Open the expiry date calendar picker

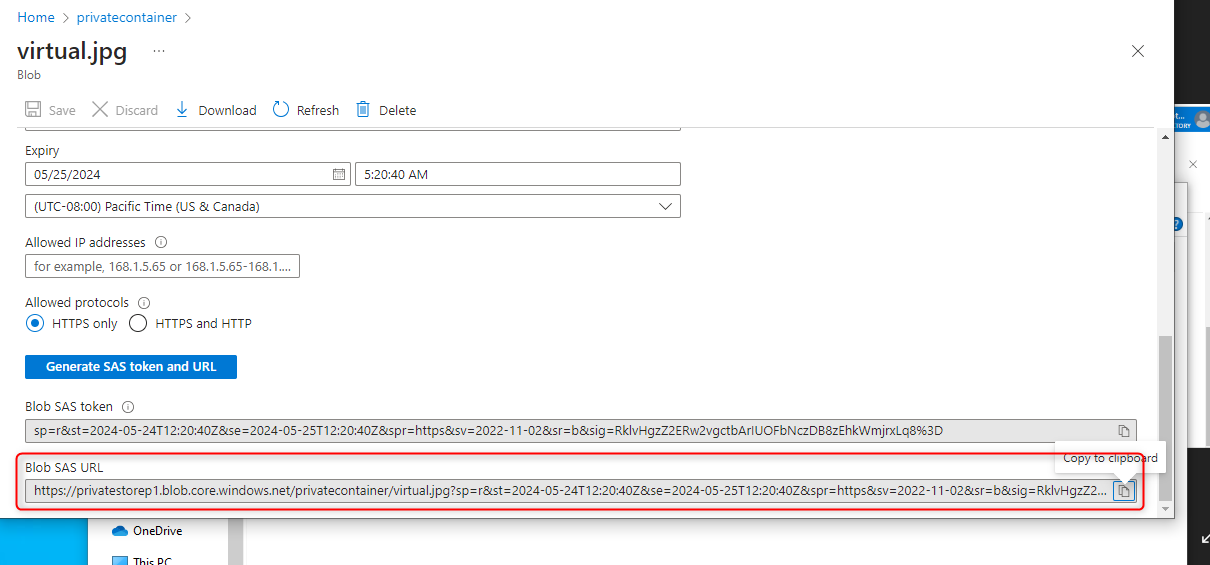click(339, 174)
